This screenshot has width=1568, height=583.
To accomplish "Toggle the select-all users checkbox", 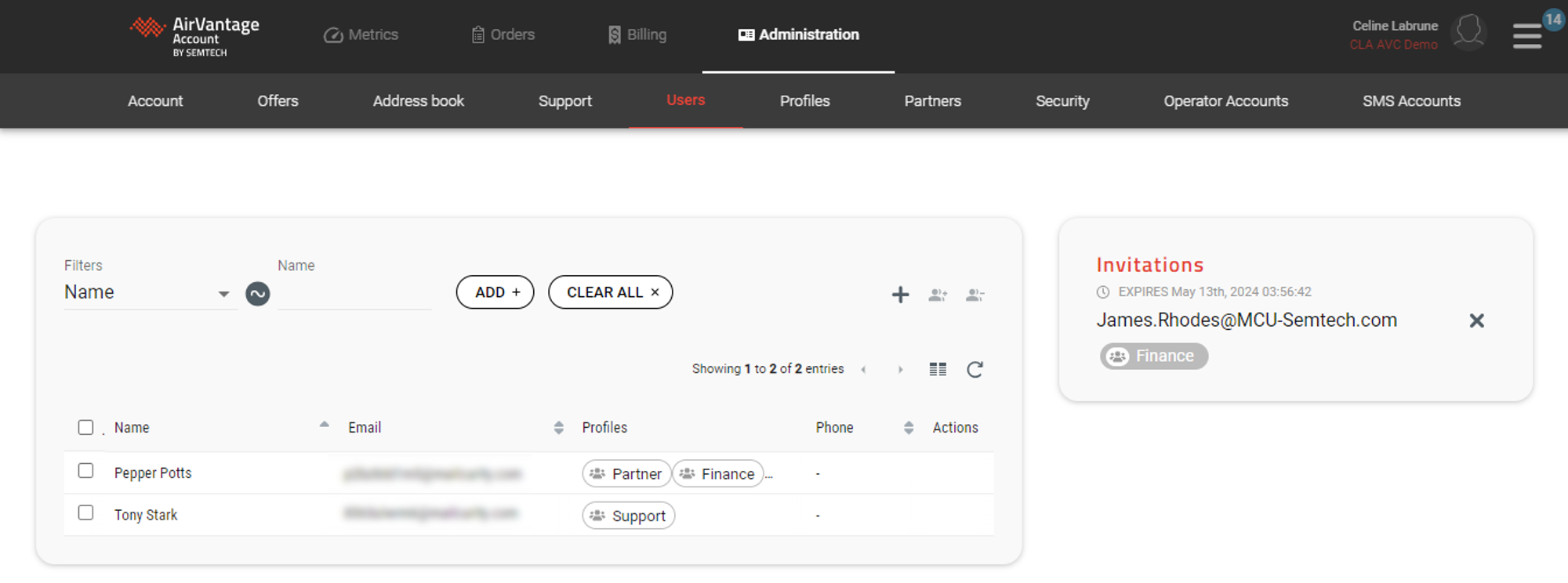I will tap(86, 427).
